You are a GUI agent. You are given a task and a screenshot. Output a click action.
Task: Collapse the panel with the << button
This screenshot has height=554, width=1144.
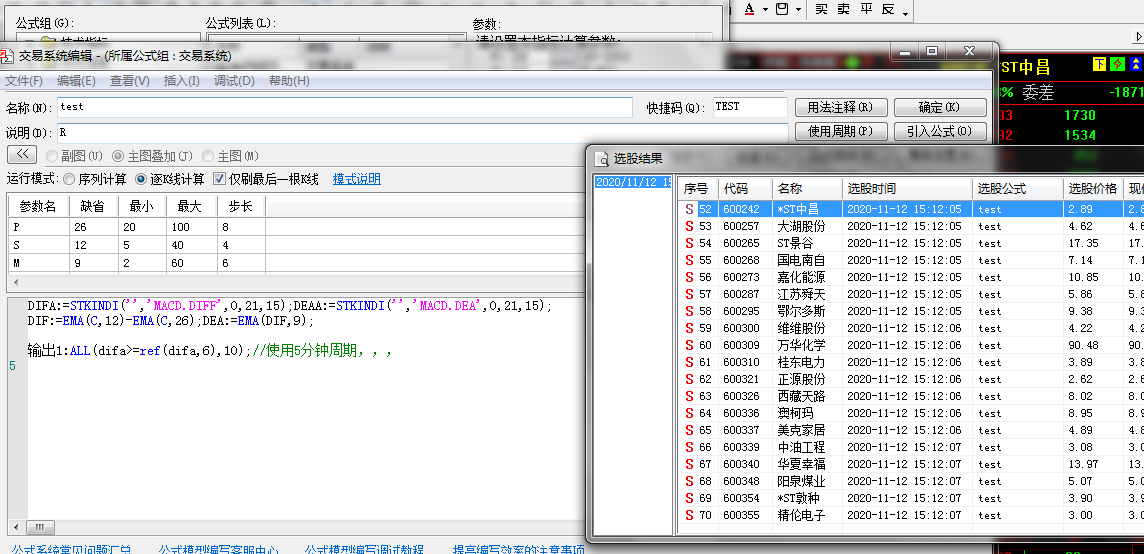(22, 155)
